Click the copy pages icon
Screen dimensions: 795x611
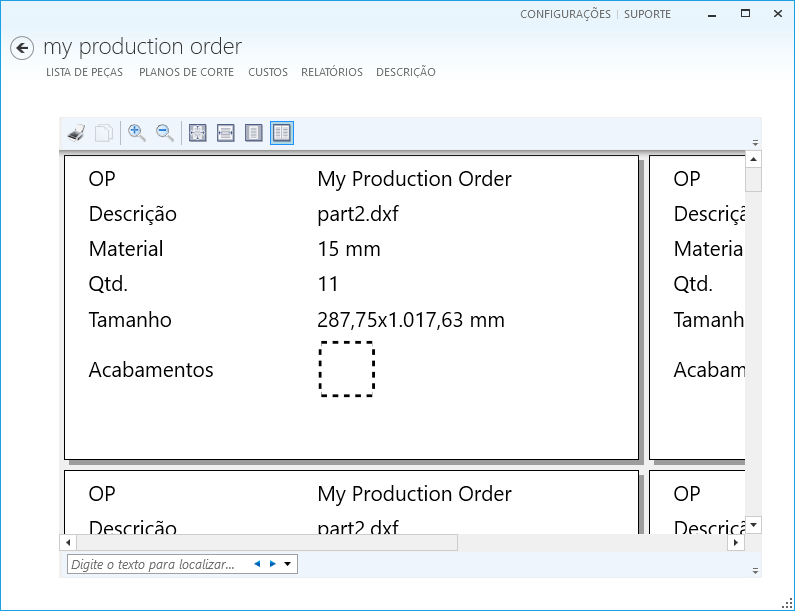tap(103, 133)
